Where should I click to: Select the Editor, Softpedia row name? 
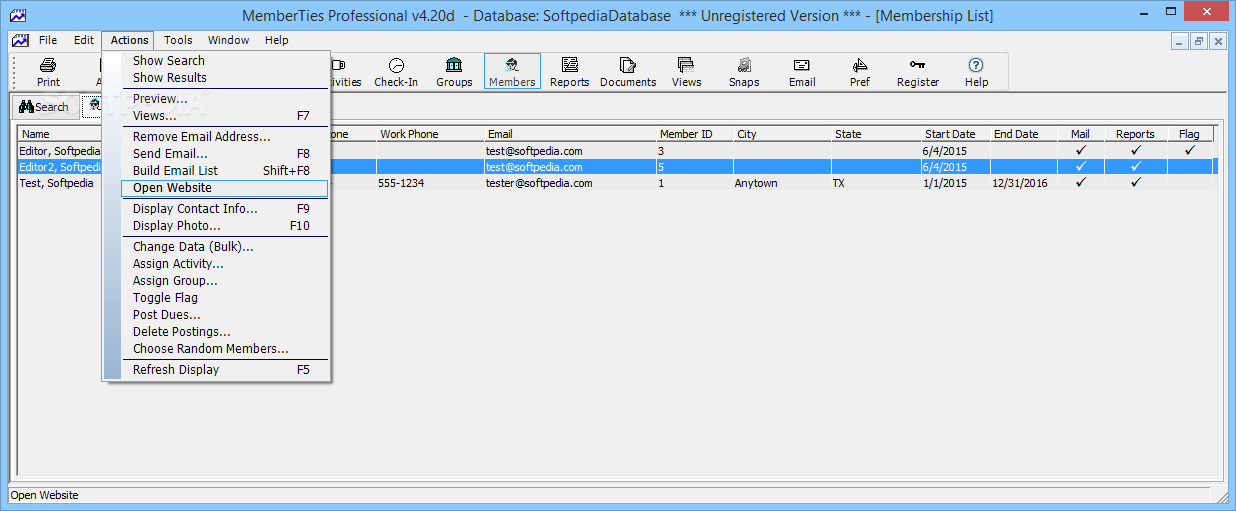(x=60, y=151)
